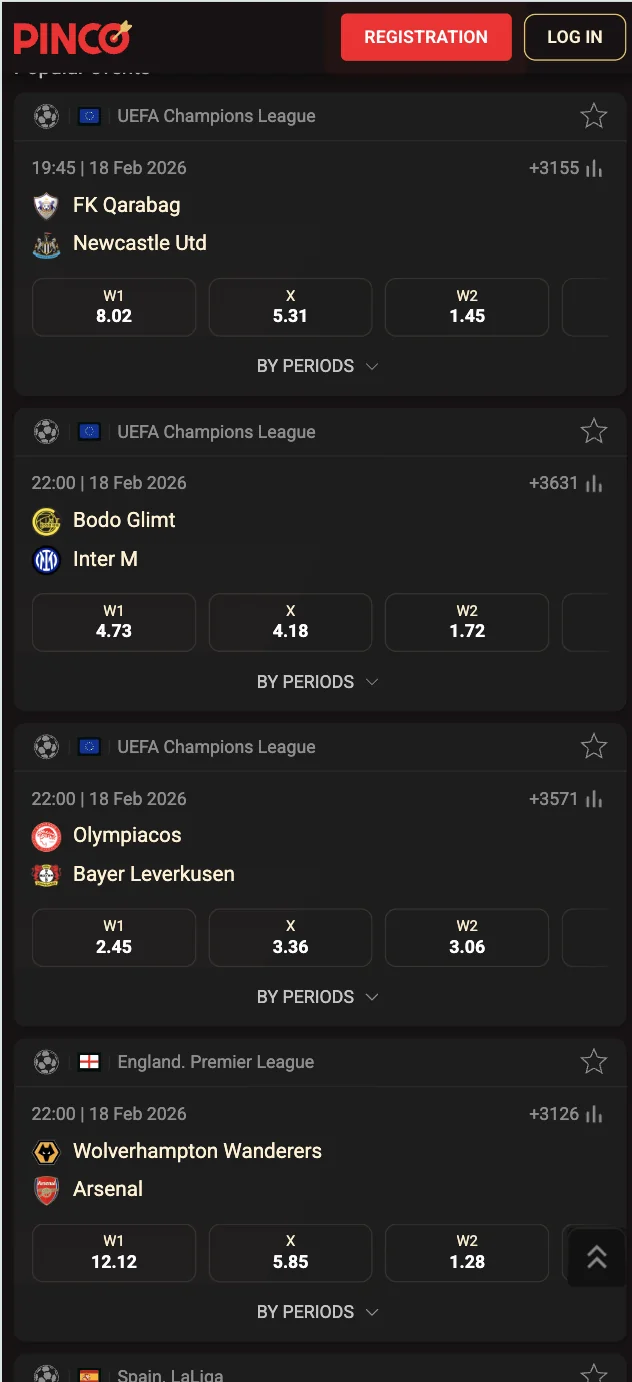This screenshot has width=632, height=1382.
Task: Click the scroll-to-top double arrow button
Action: (597, 1257)
